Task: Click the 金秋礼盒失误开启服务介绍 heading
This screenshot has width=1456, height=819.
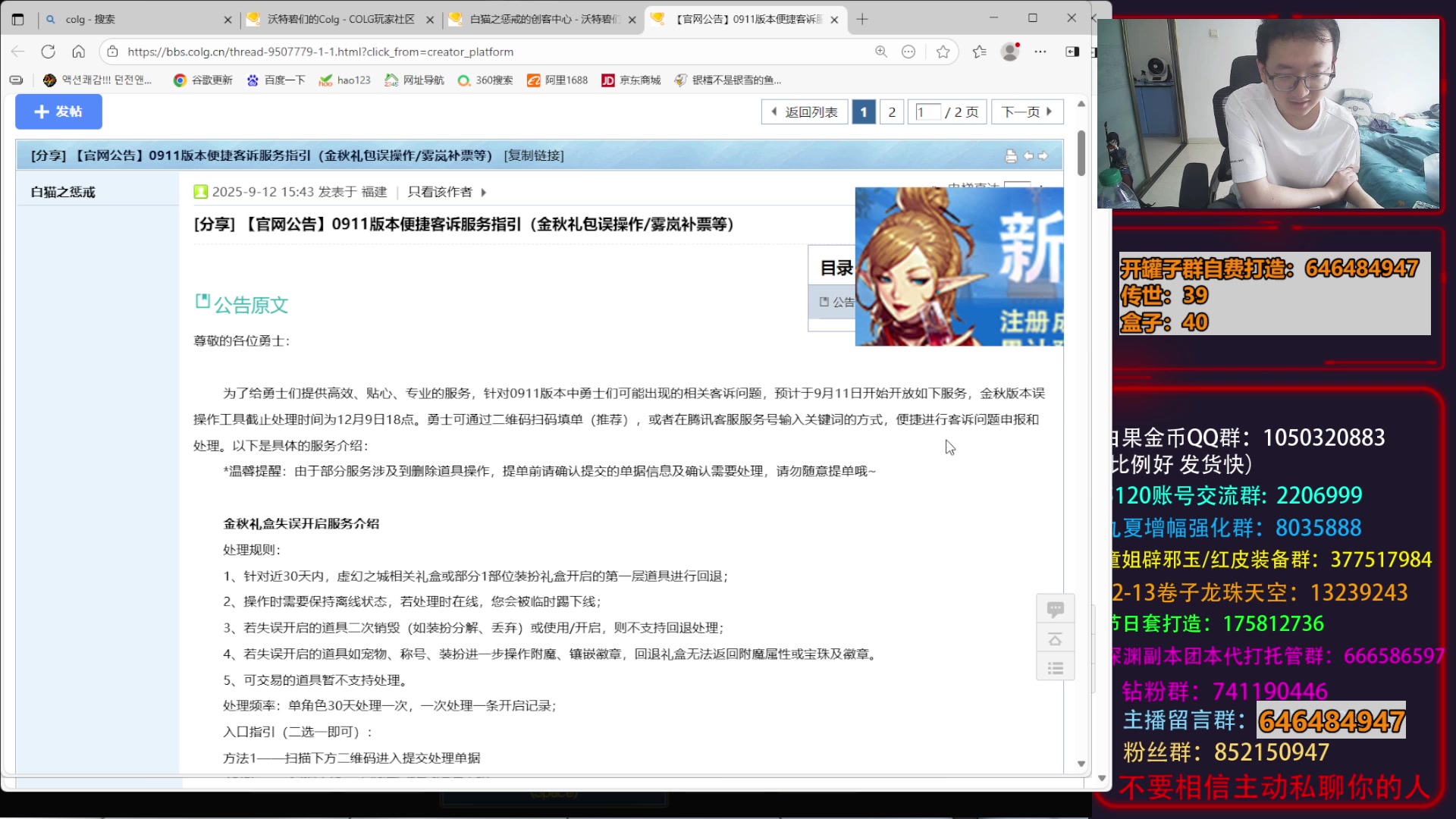Action: pos(301,523)
